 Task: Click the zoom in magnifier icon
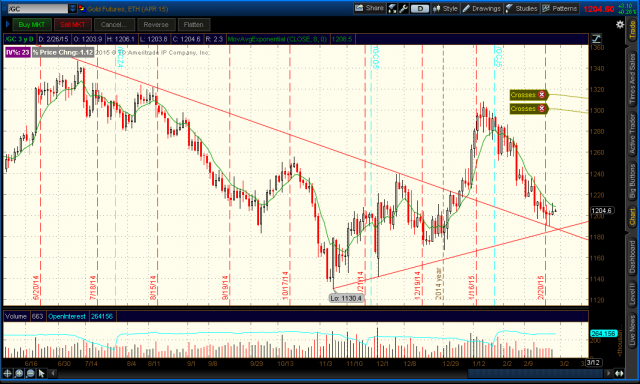[x=19, y=373]
